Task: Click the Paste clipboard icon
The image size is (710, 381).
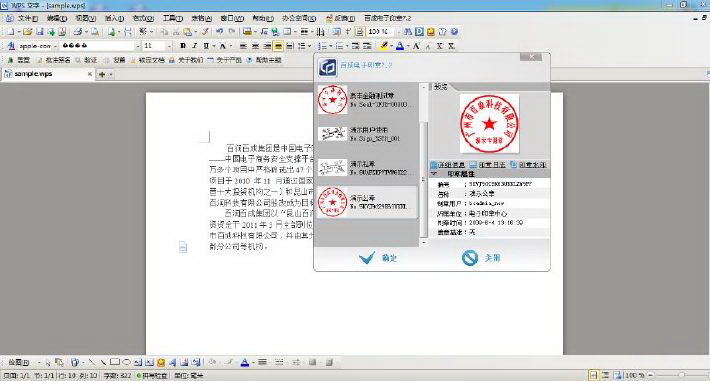Action: click(x=187, y=32)
